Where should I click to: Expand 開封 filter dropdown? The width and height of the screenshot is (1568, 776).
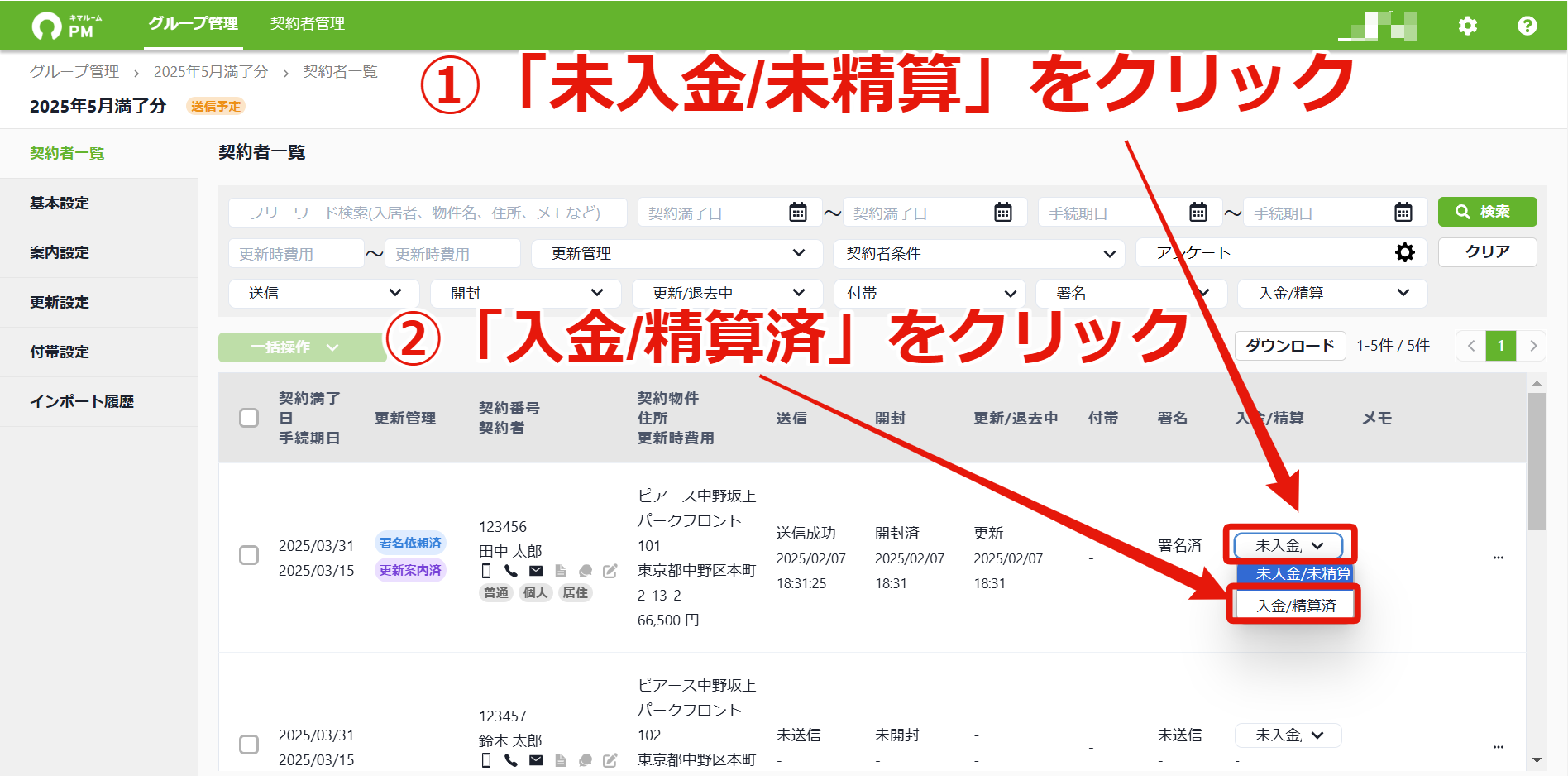(x=526, y=293)
